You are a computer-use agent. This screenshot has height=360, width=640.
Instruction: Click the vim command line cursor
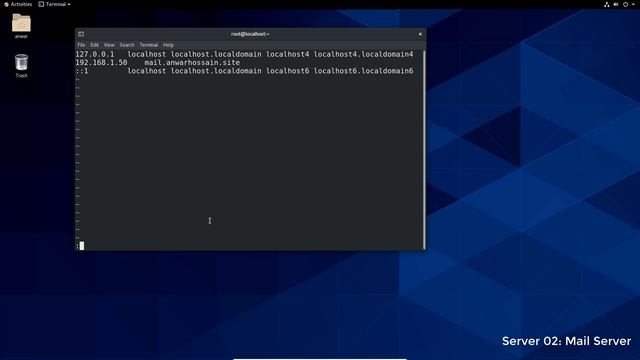82,246
